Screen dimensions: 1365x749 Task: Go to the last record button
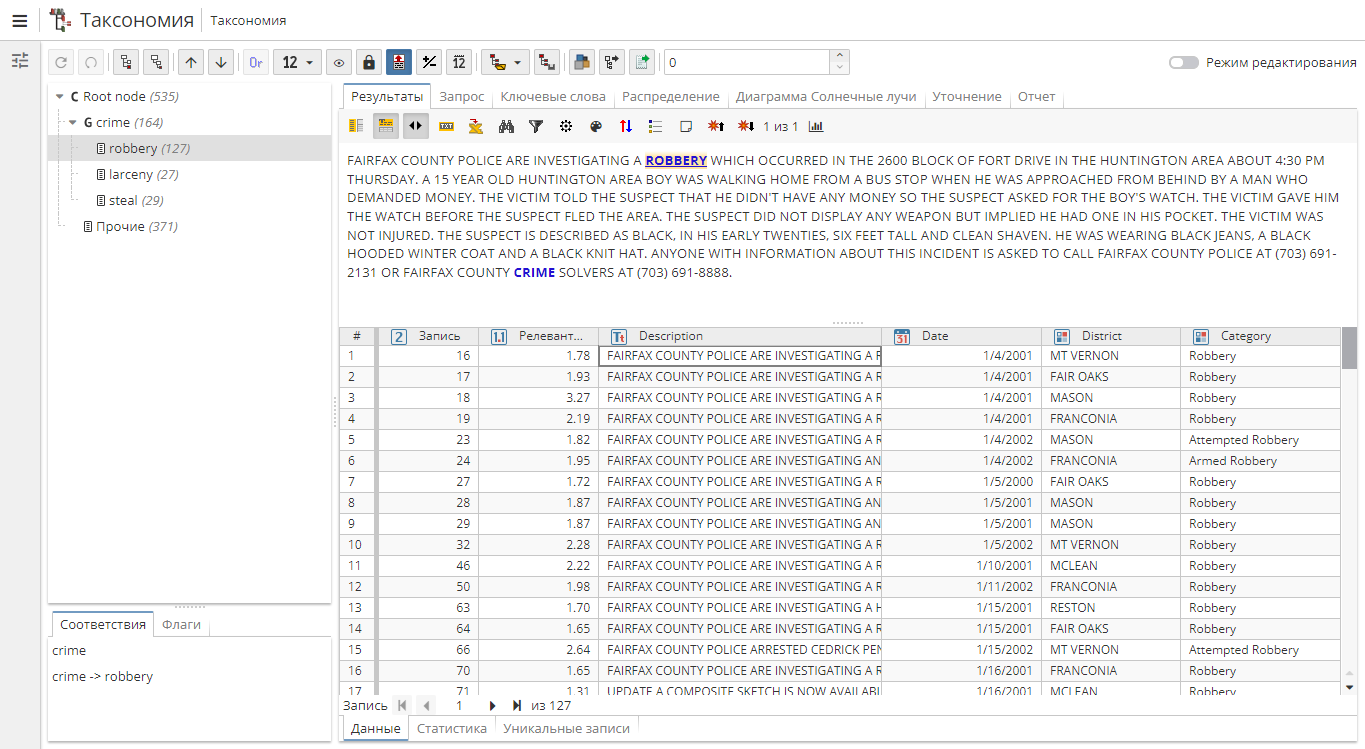tap(517, 705)
